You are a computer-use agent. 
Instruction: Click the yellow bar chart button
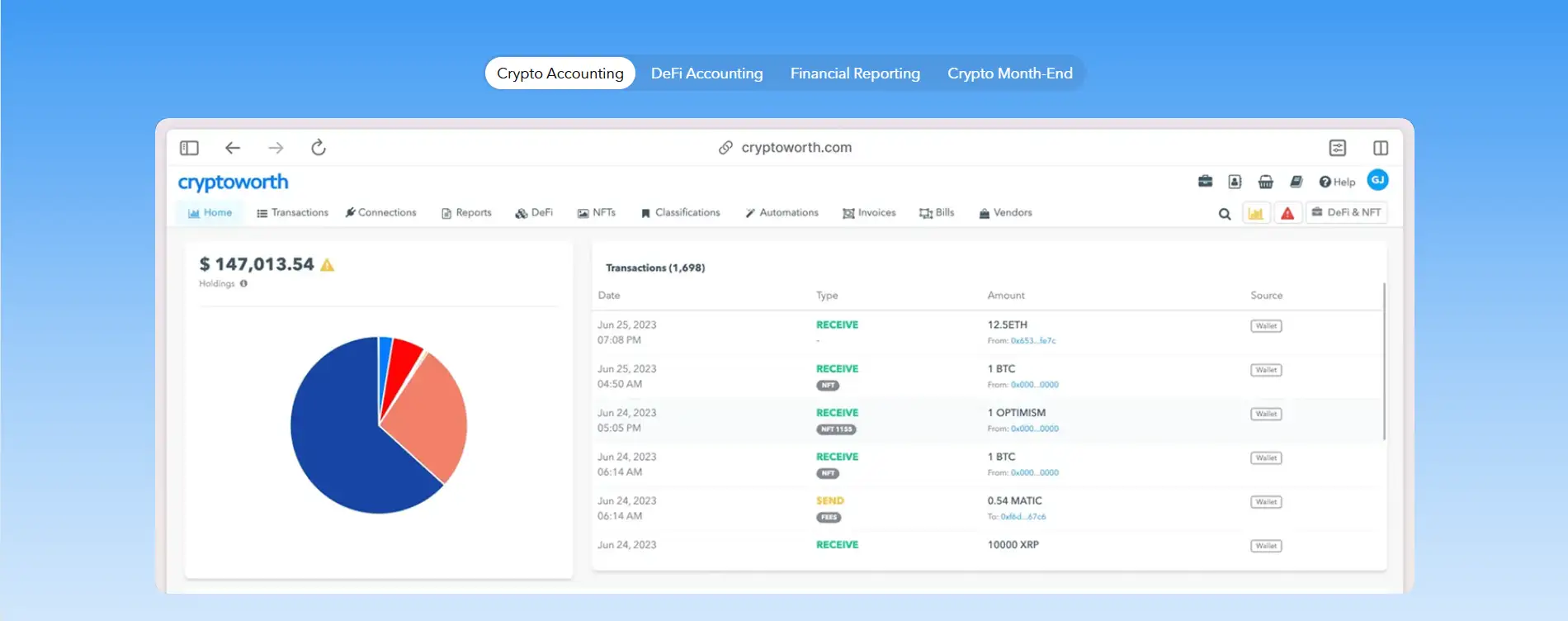tap(1256, 214)
